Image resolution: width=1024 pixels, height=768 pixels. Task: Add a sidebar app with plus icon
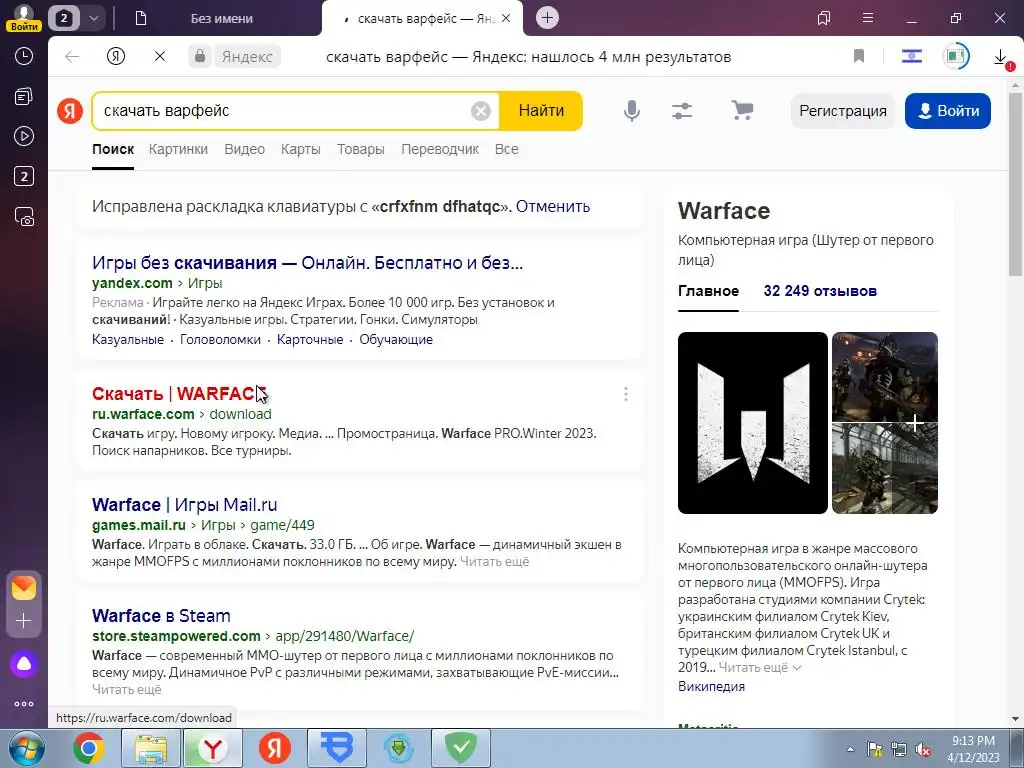click(24, 620)
